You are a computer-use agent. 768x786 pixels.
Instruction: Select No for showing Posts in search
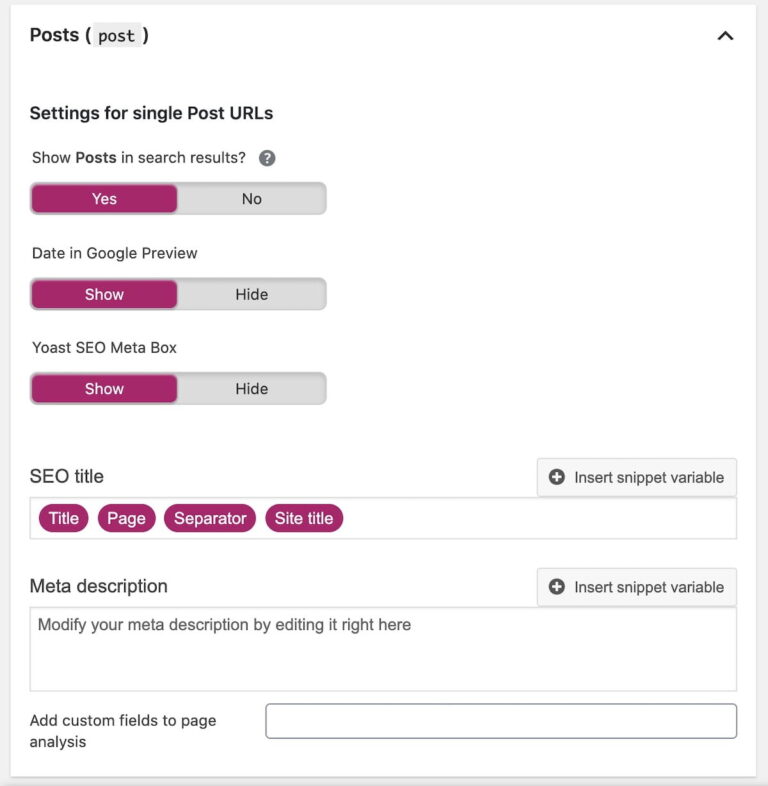coord(252,199)
